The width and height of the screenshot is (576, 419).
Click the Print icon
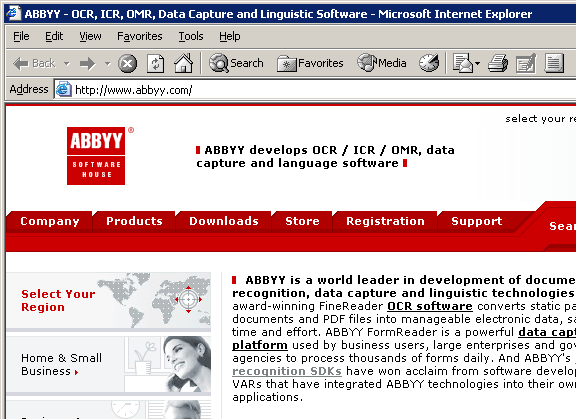click(x=498, y=63)
